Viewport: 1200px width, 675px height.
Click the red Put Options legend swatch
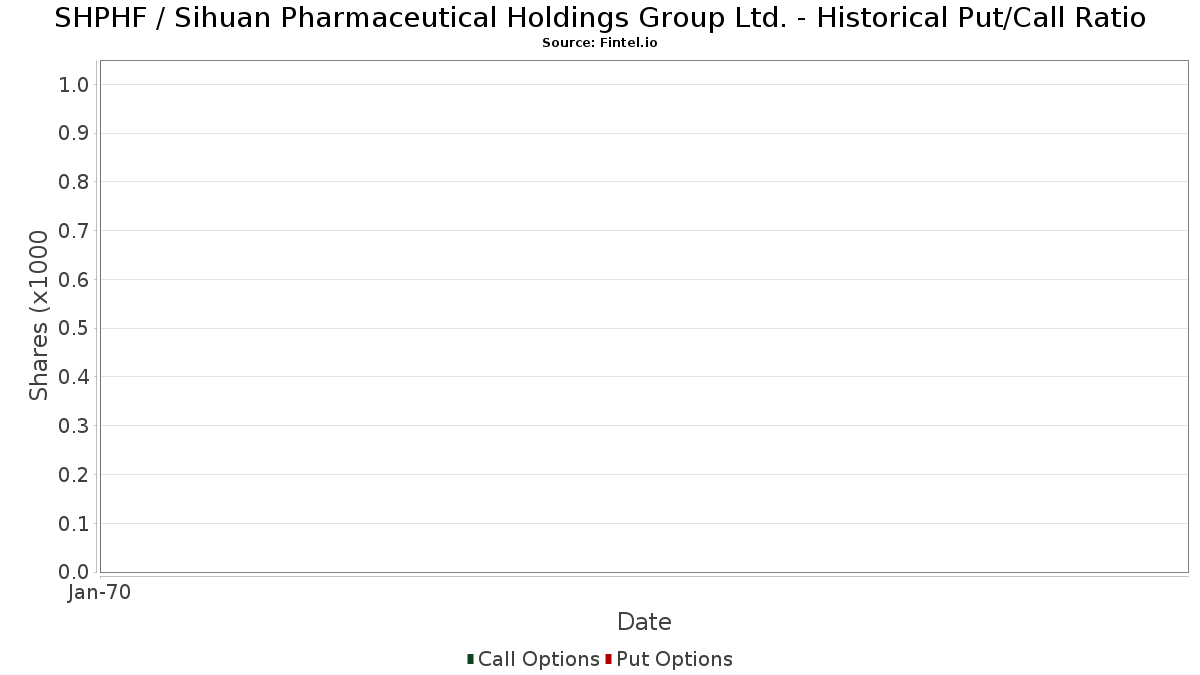(608, 659)
